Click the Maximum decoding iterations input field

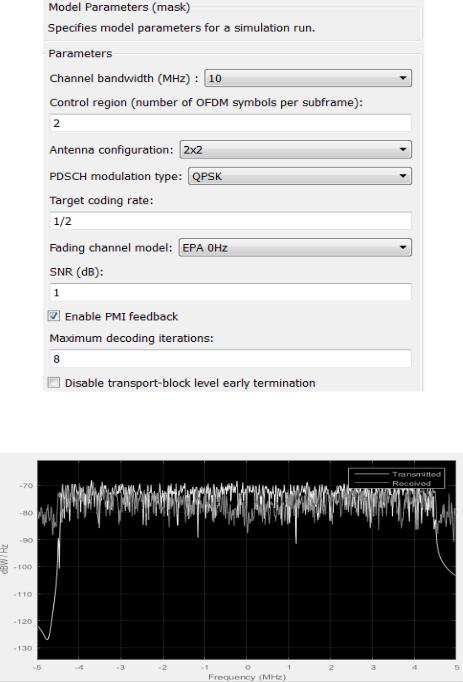coord(231,359)
